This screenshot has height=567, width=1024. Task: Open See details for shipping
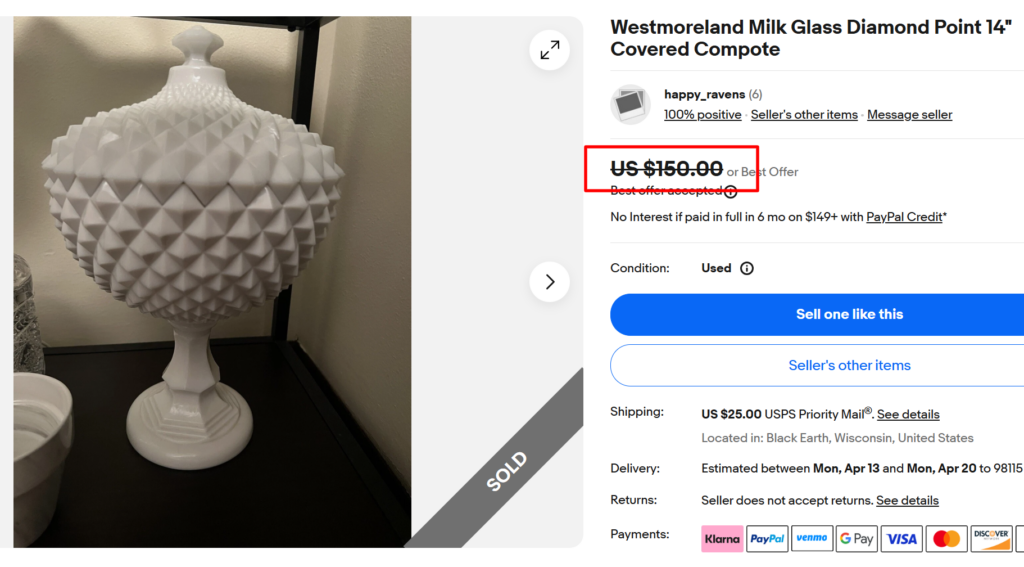(x=908, y=415)
